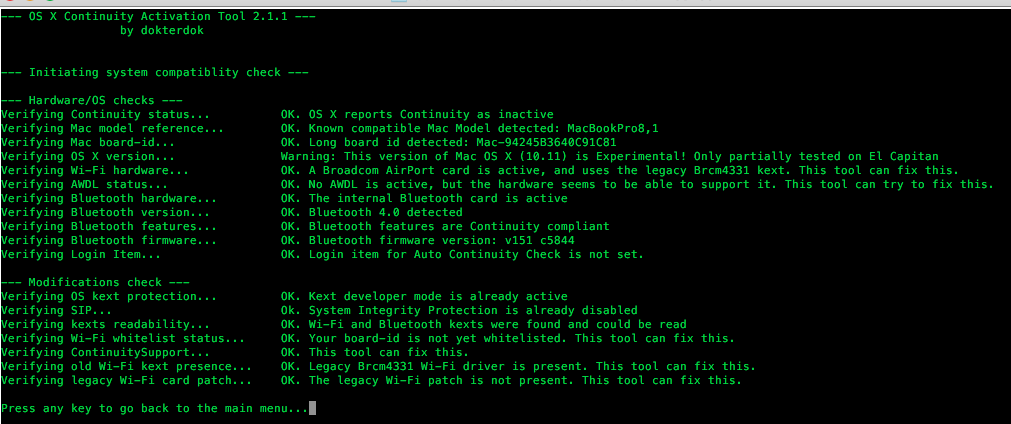This screenshot has width=1011, height=424.
Task: Click the 'OS X Continuity Activation Tool 2.1.1' title line
Action: pyautogui.click(x=158, y=16)
